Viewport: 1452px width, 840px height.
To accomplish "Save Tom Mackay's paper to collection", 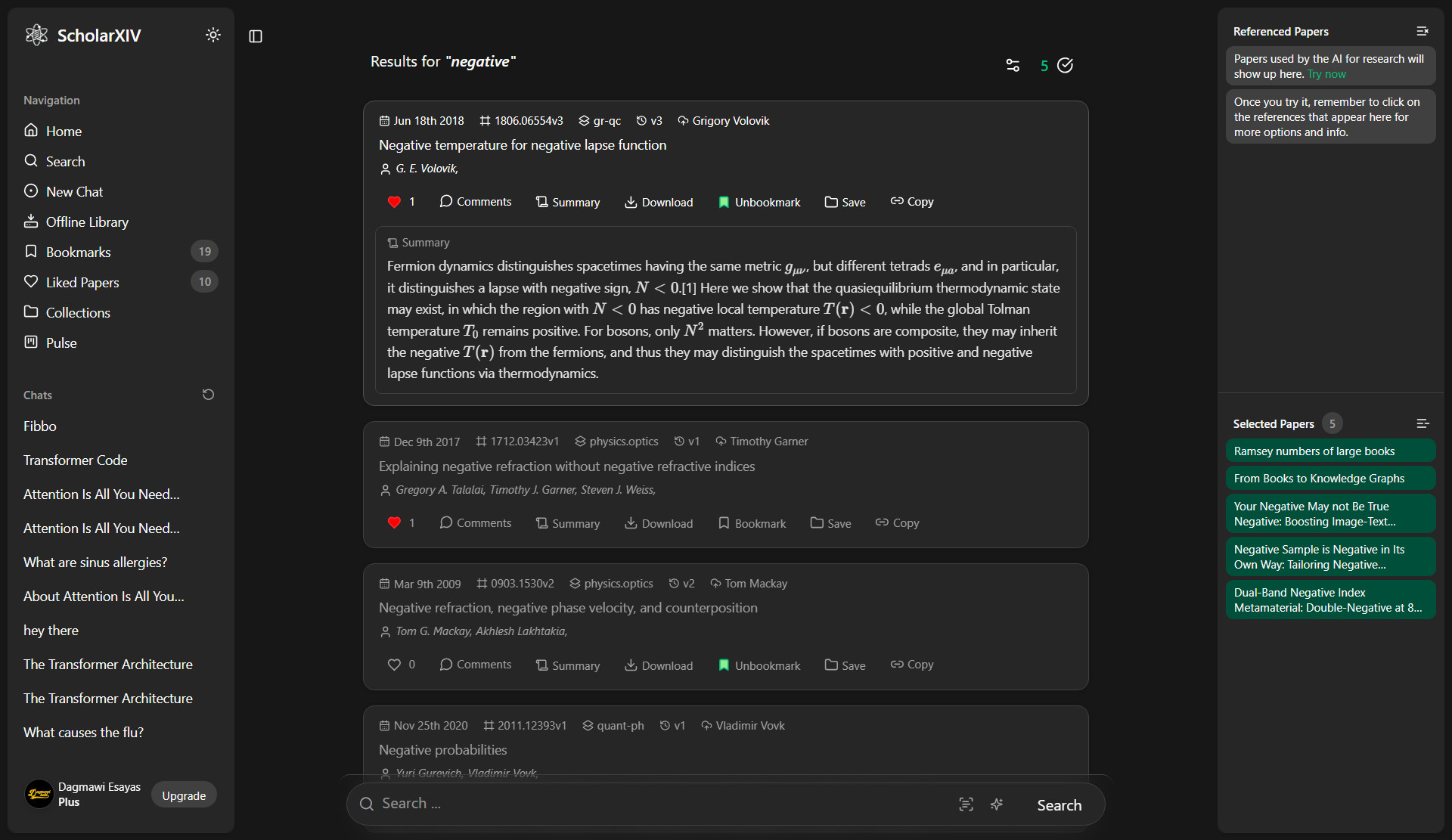I will (845, 665).
